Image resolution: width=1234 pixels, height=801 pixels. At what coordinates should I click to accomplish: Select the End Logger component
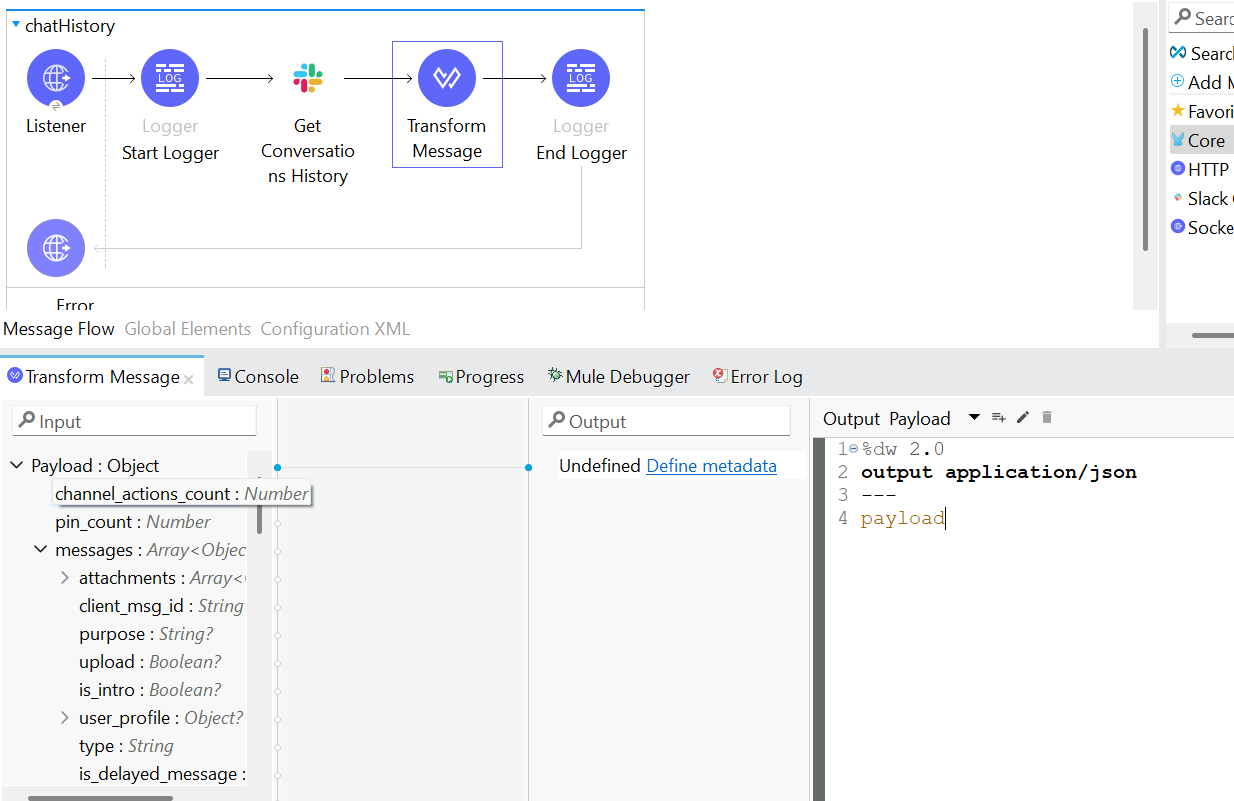(x=581, y=78)
